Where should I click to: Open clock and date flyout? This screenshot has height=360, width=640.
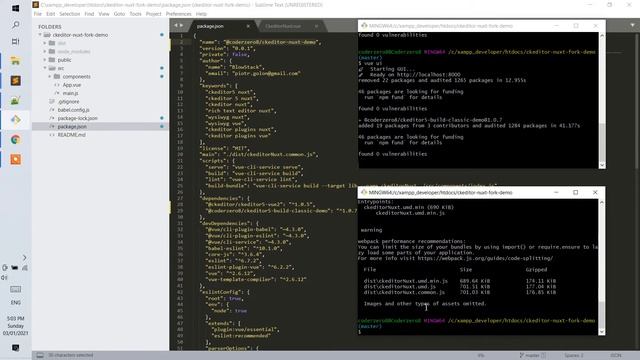click(x=16, y=326)
